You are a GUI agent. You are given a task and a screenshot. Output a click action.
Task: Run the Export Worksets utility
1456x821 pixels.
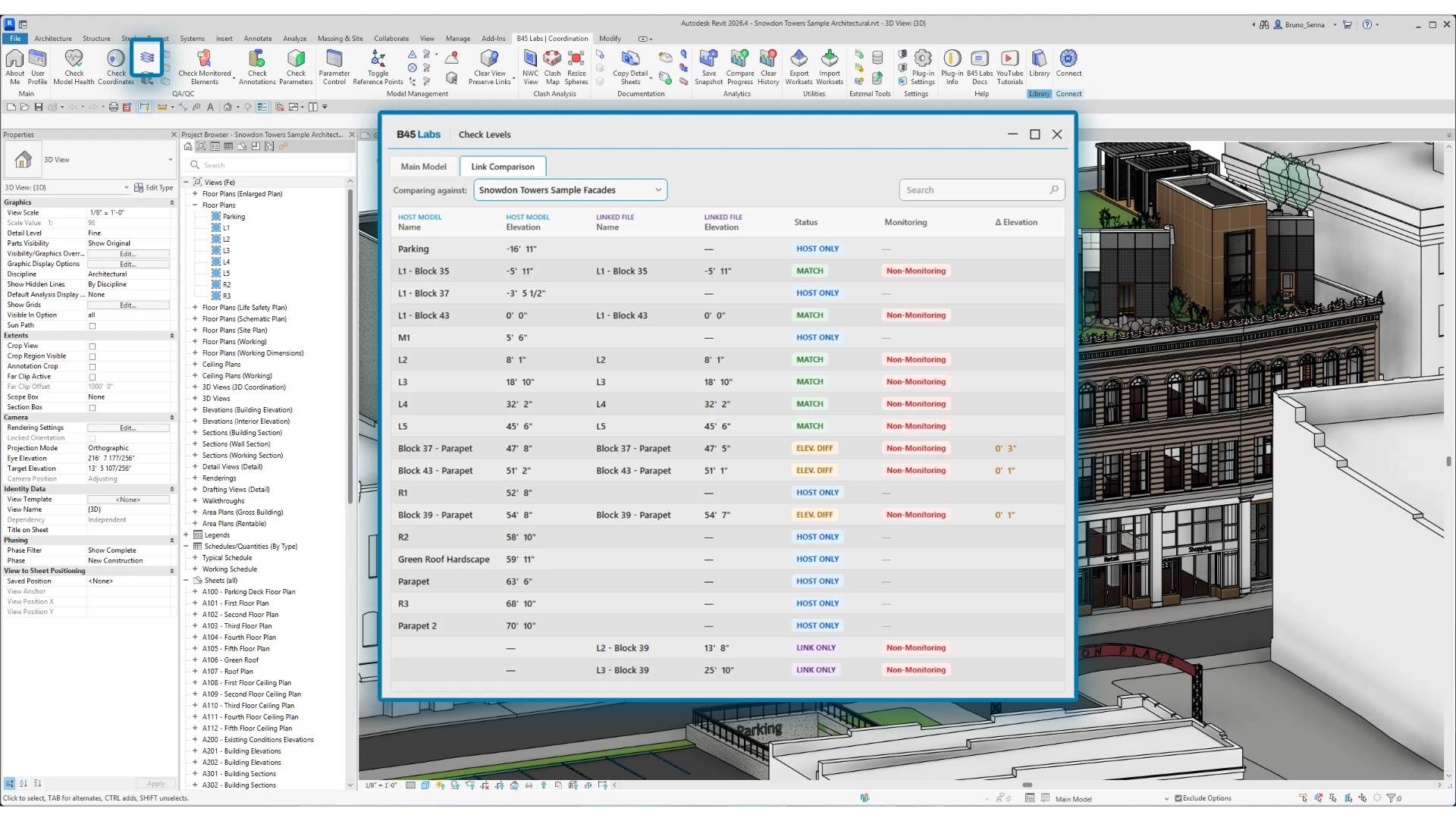pyautogui.click(x=799, y=67)
